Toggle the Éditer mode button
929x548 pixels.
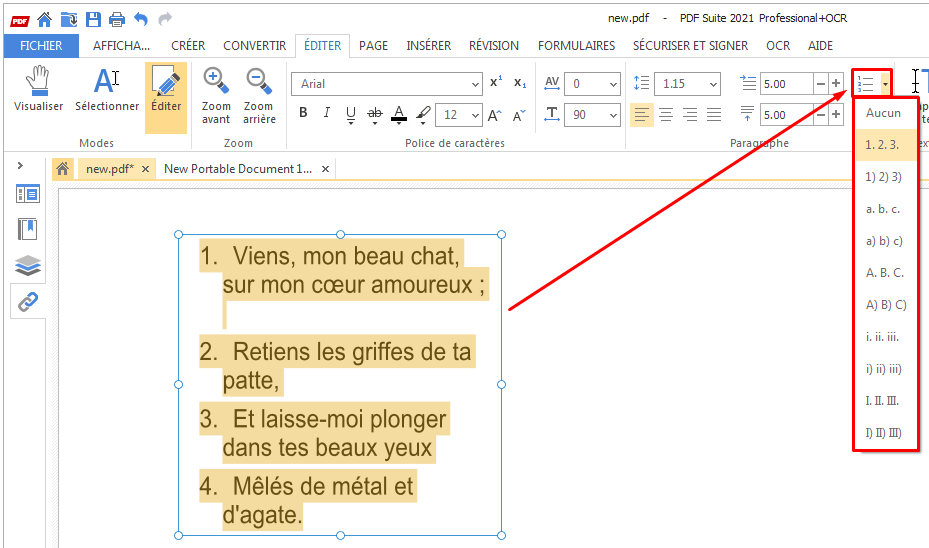(166, 97)
